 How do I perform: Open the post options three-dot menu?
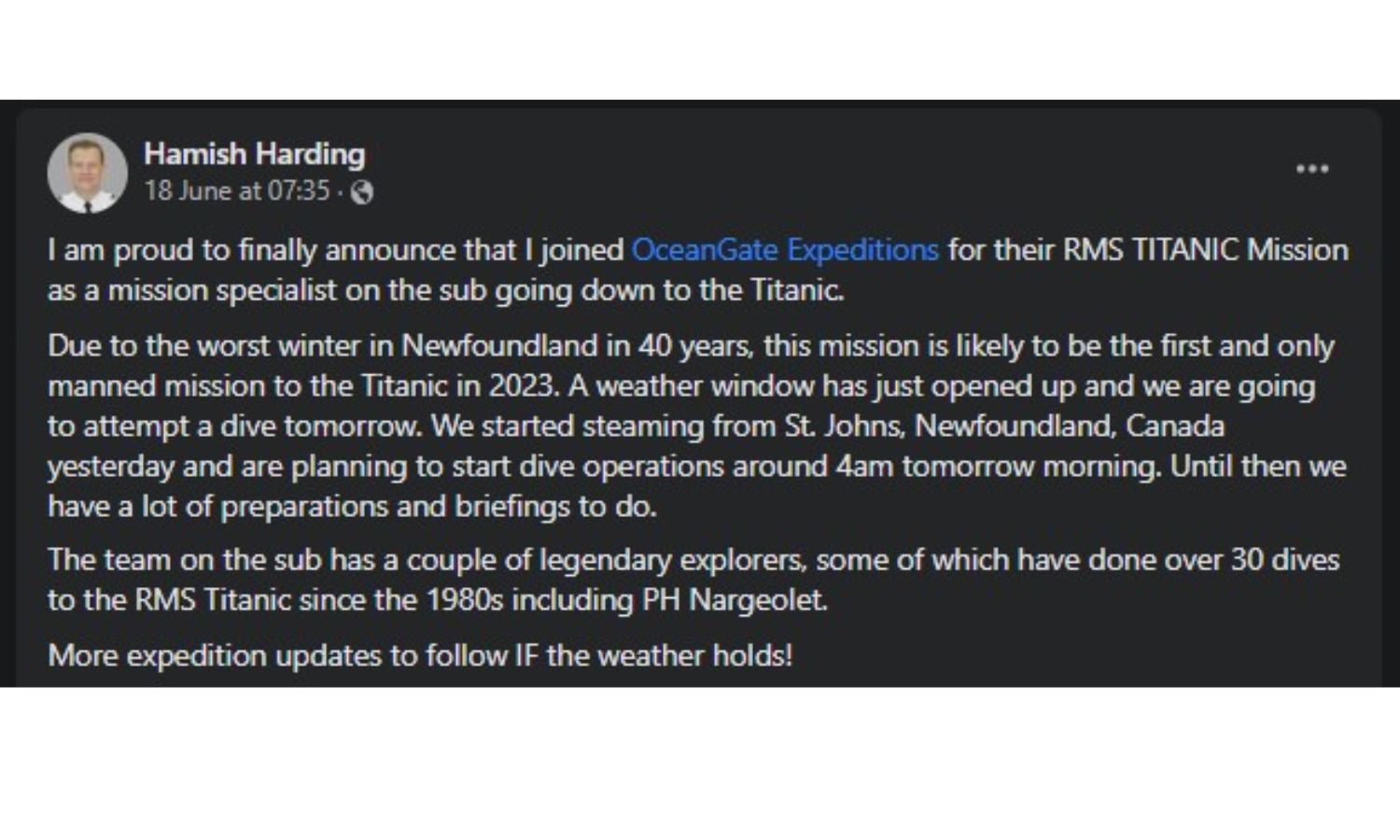[1312, 169]
